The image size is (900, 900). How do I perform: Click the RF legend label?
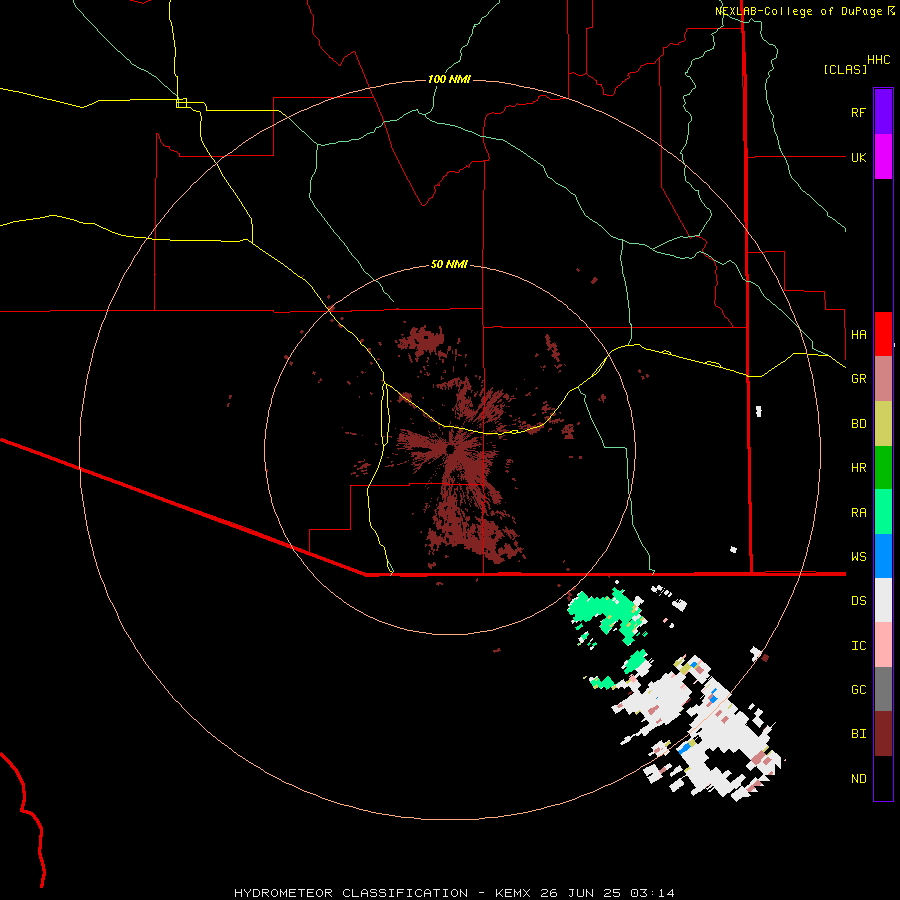pyautogui.click(x=858, y=112)
